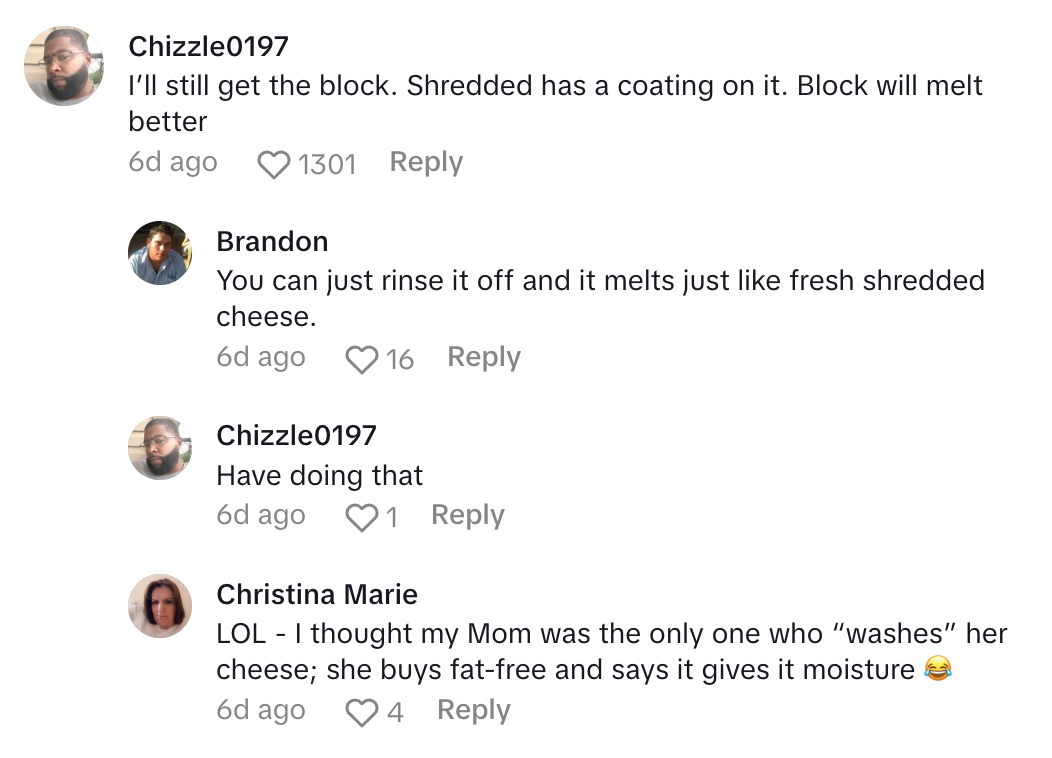Reply to Brandon's comment
The image size is (1052, 758).
[x=484, y=357]
